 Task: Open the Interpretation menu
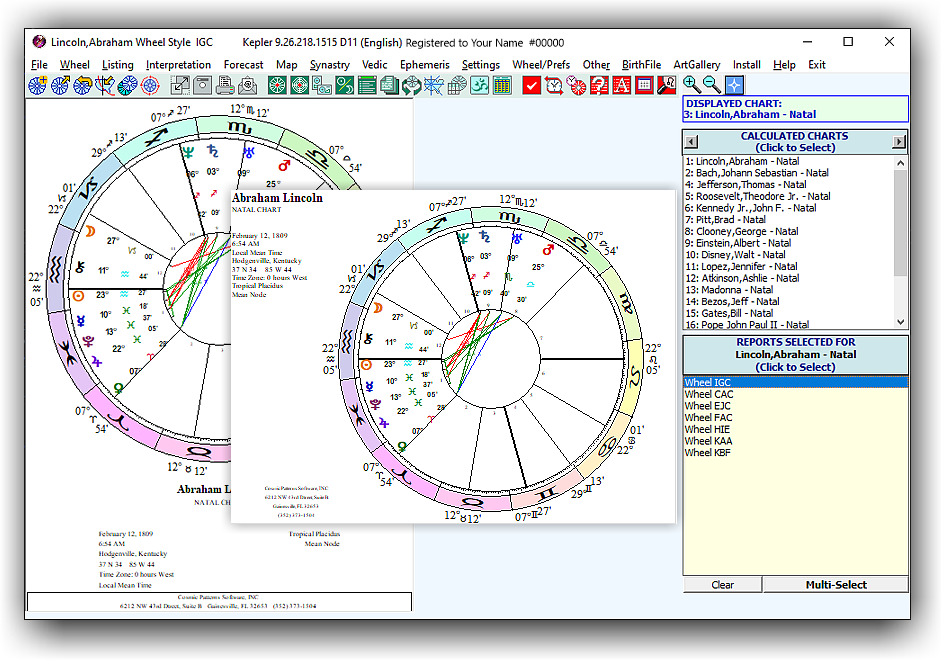click(x=178, y=65)
